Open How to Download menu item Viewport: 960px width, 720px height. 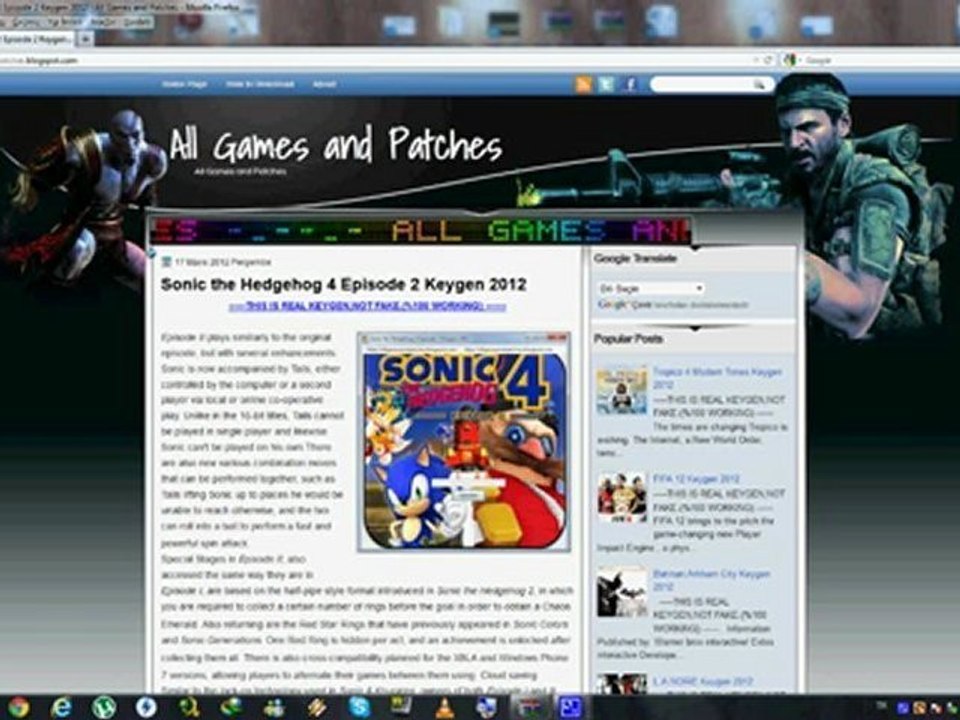(x=260, y=84)
